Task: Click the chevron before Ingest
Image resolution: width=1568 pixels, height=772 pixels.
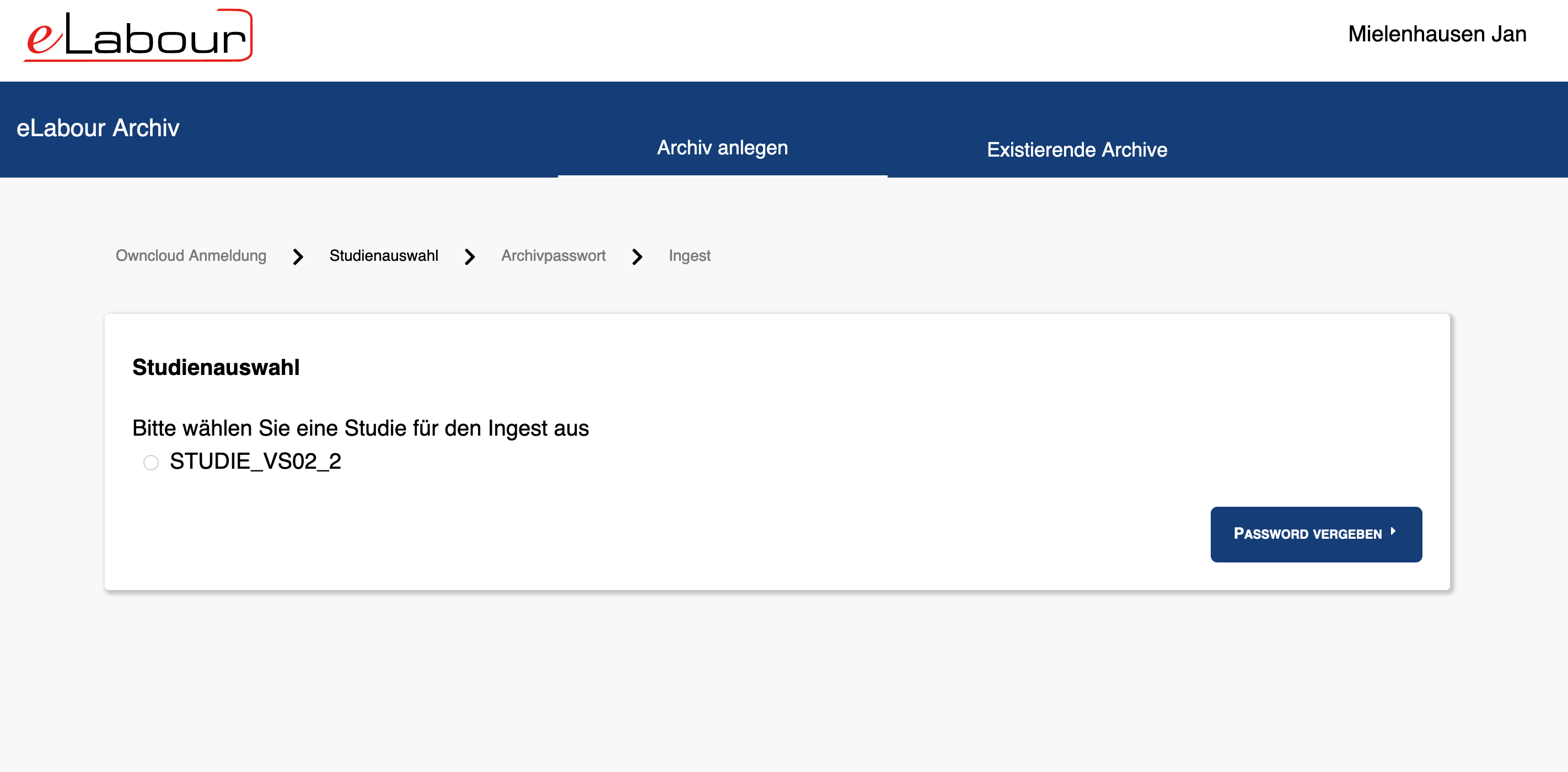Action: click(x=637, y=257)
